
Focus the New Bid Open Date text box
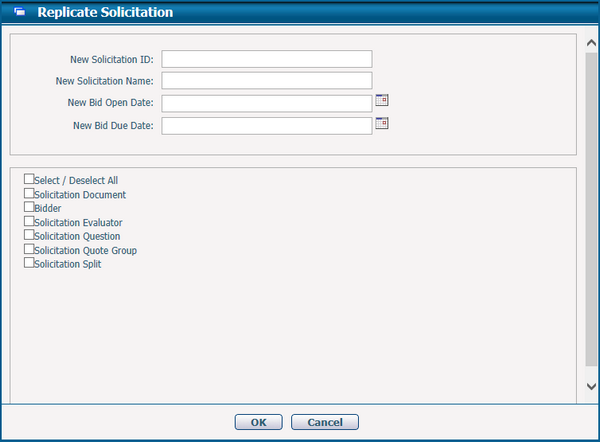tap(267, 103)
